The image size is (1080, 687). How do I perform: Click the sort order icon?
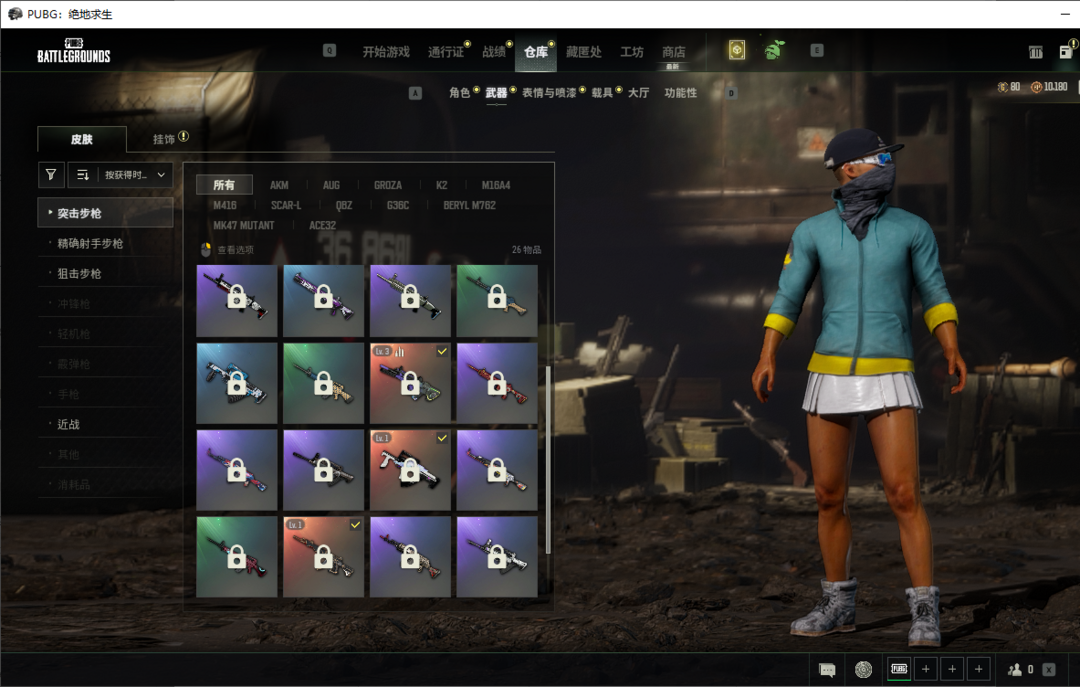(x=83, y=175)
